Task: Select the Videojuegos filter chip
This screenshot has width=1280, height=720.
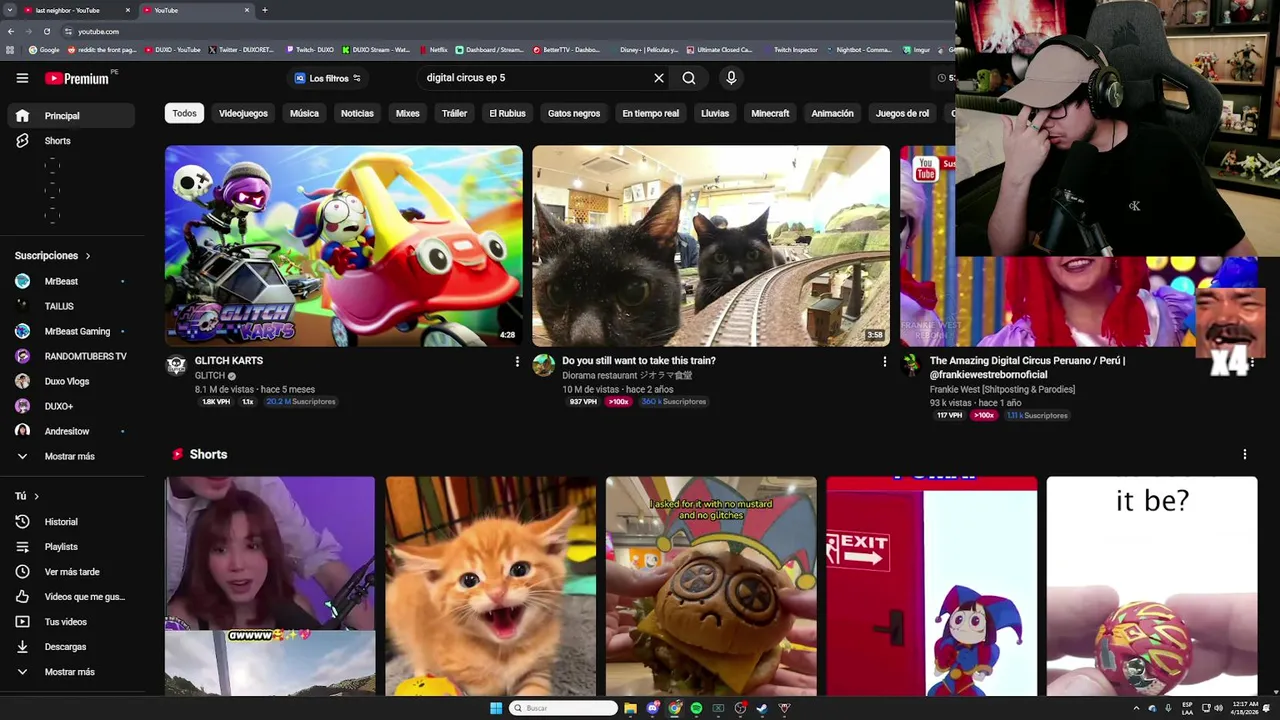Action: coord(243,114)
